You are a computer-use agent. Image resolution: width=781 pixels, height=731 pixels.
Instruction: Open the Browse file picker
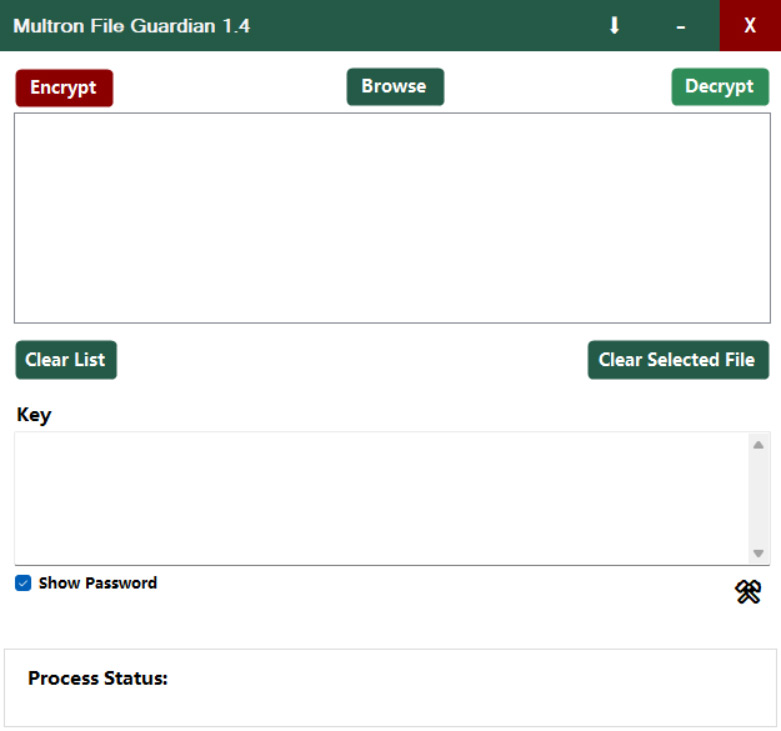click(395, 87)
